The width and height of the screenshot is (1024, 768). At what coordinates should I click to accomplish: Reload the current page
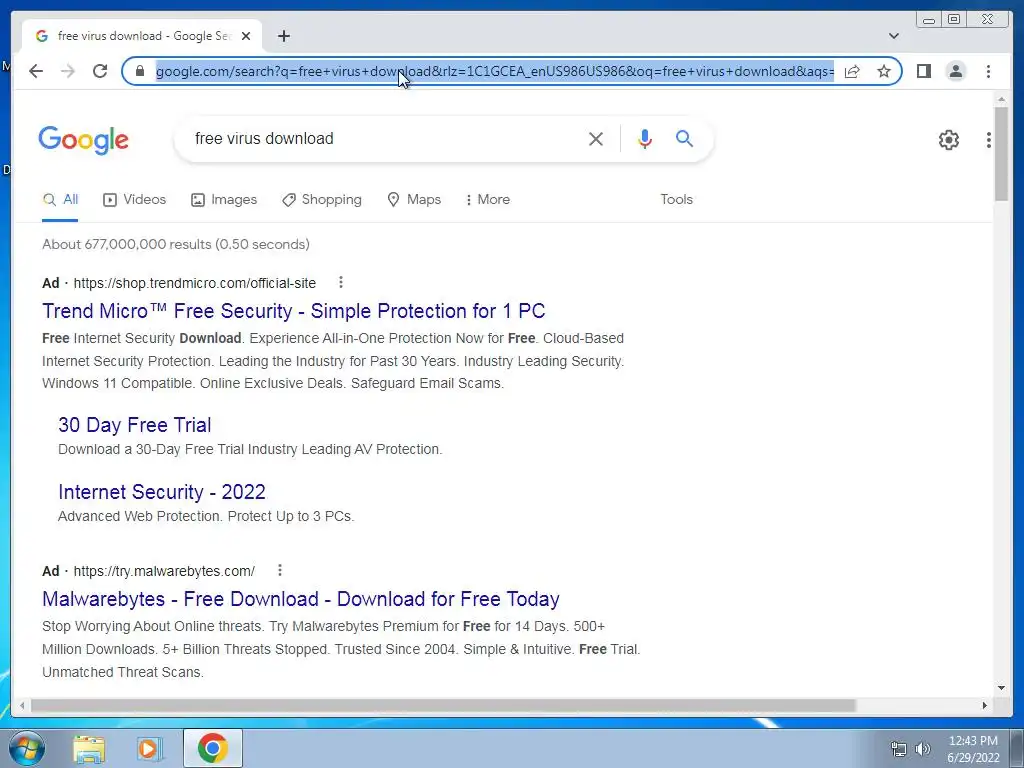point(100,71)
